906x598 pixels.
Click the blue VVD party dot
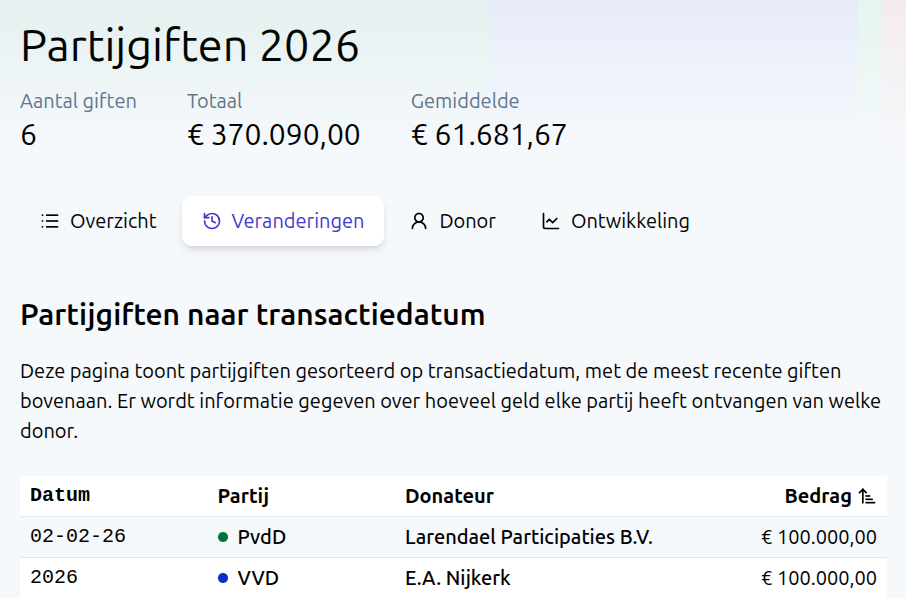pyautogui.click(x=223, y=578)
